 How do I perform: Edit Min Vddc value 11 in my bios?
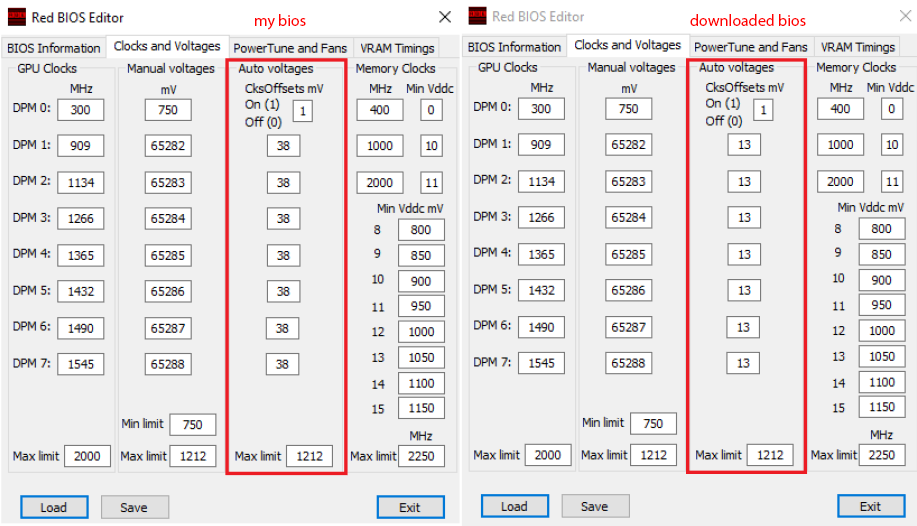coord(431,183)
